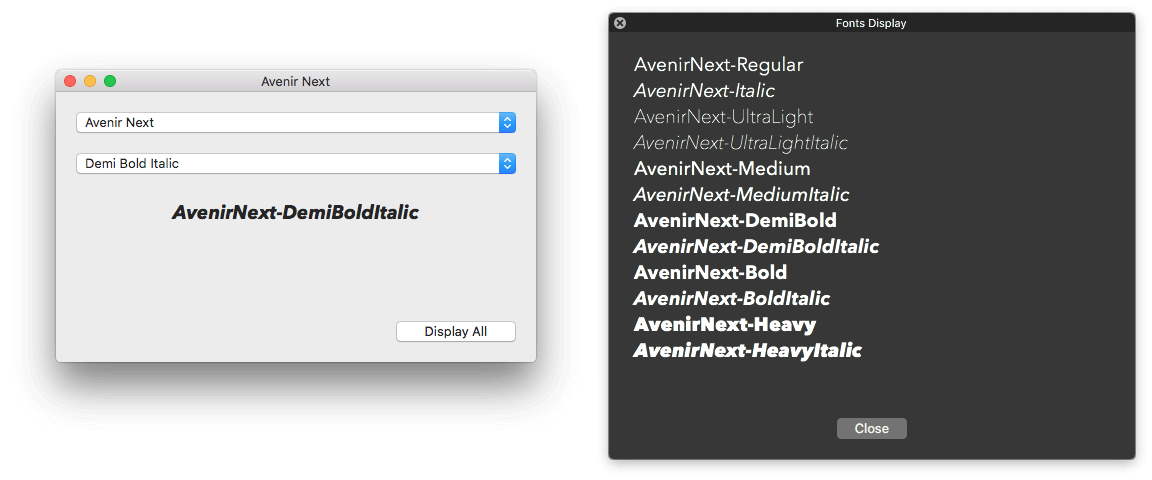Select AvenirNext-Regular in the fonts list
This screenshot has width=1152, height=480.
(x=718, y=65)
